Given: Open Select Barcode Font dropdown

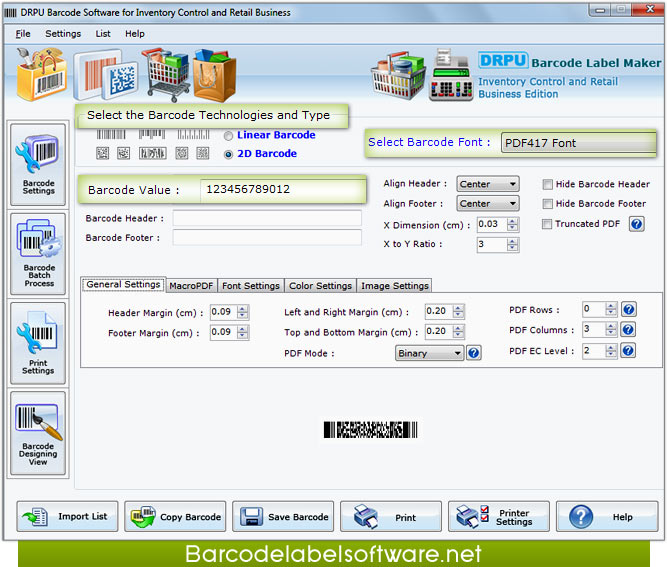Looking at the screenshot, I should coord(578,143).
